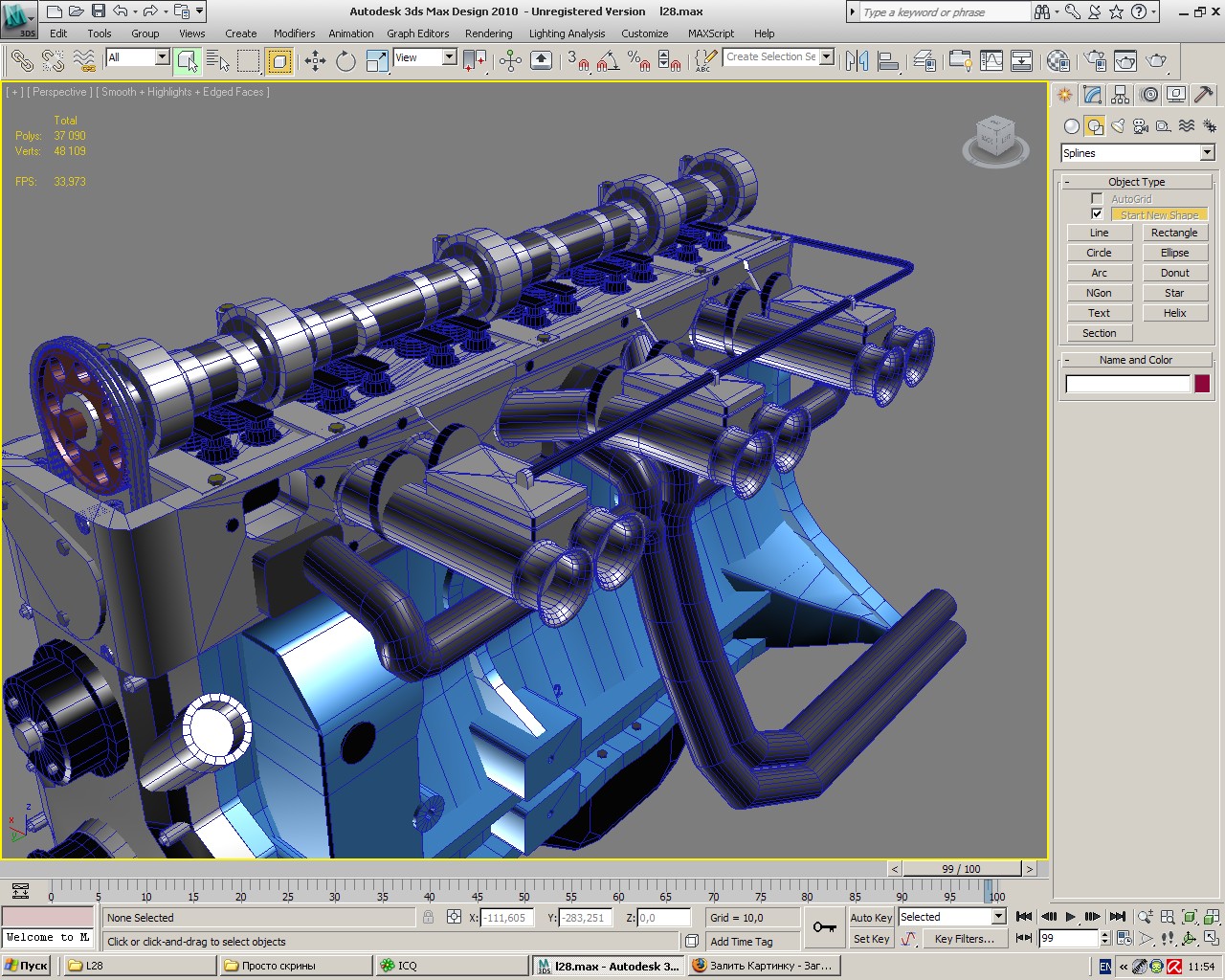Toggle 3D Snaps on
The height and width of the screenshot is (980, 1225).
[x=579, y=61]
